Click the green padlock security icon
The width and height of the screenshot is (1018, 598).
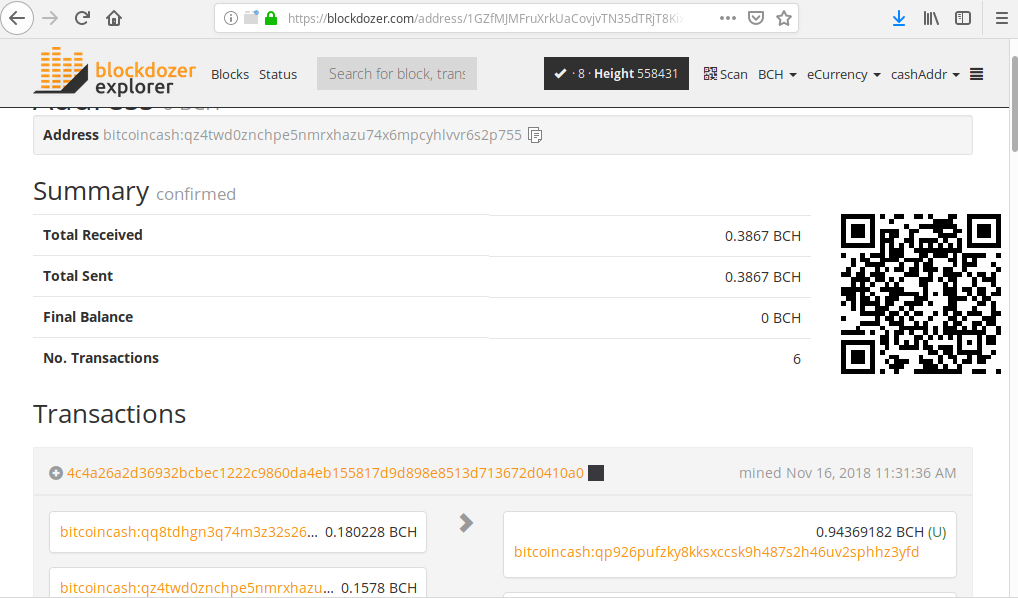point(271,18)
